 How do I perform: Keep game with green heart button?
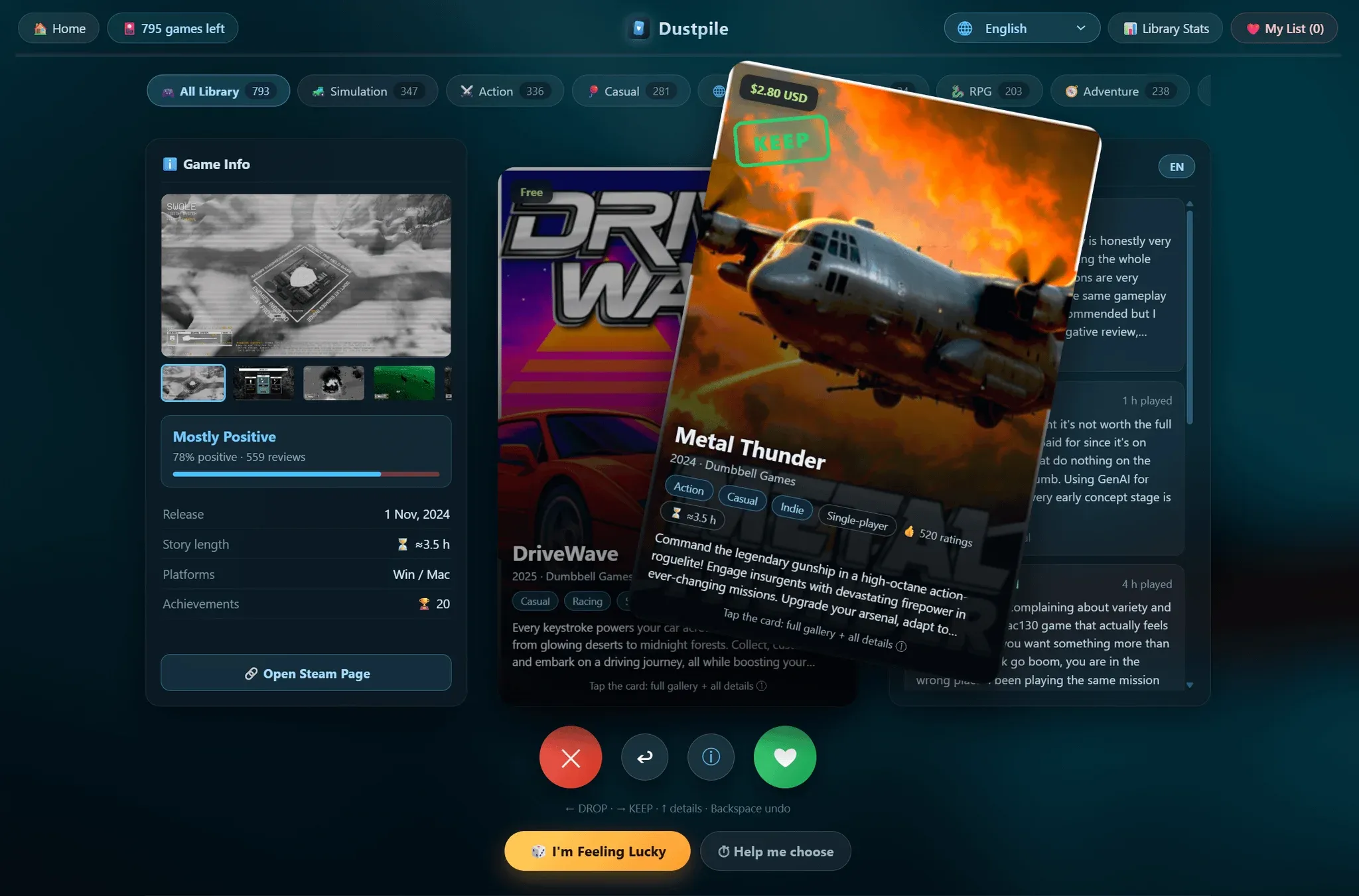pyautogui.click(x=785, y=757)
